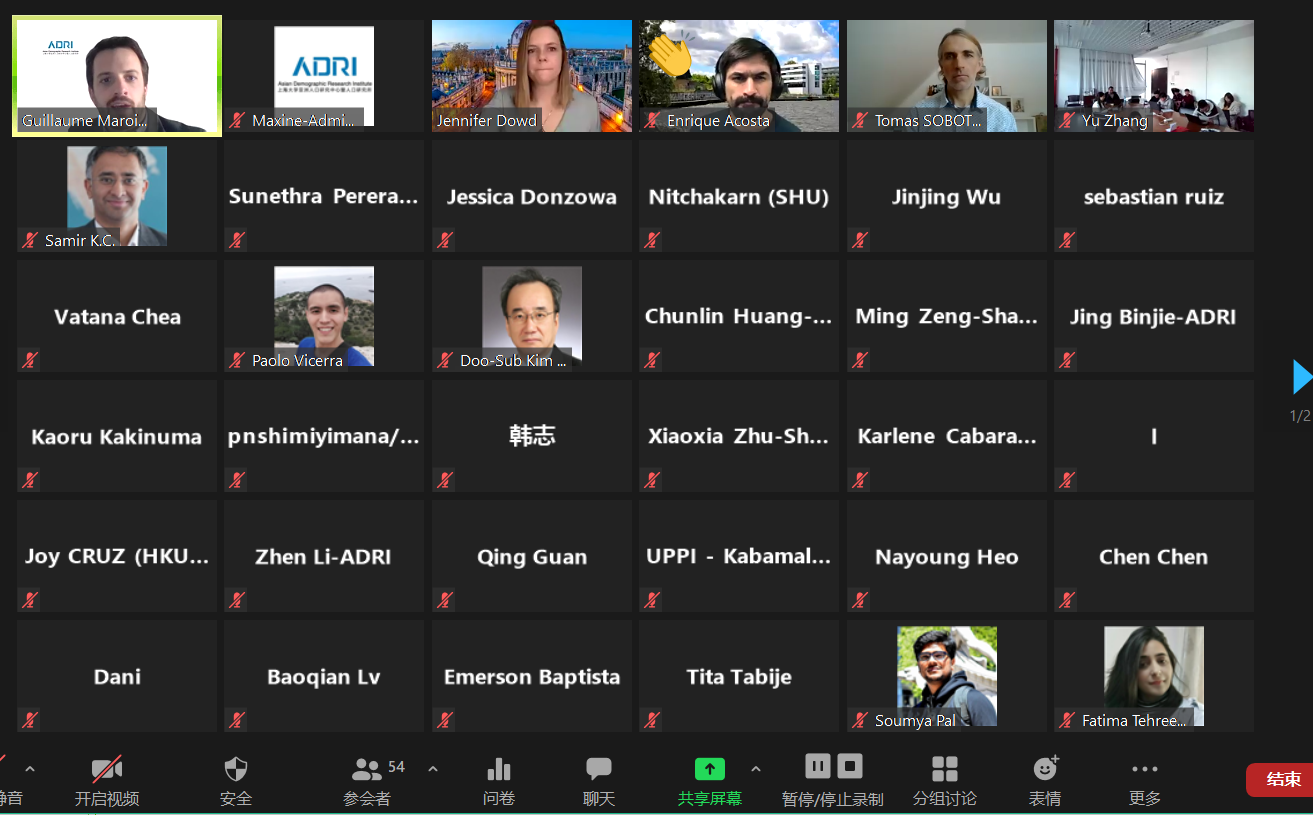Select Guillaume Marois' highlighted video tile

117,76
